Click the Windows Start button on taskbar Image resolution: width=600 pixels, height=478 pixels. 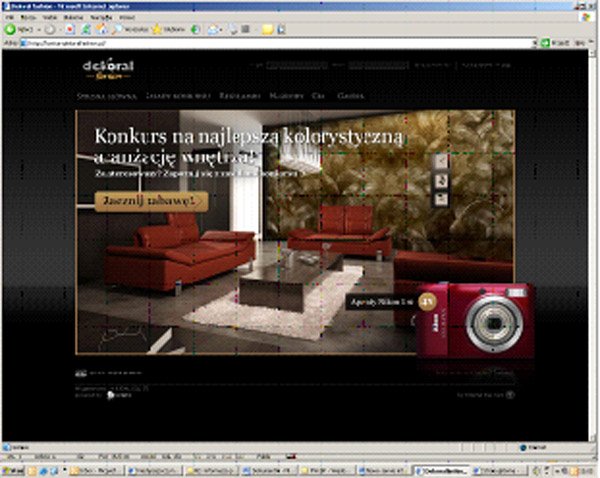click(x=13, y=470)
